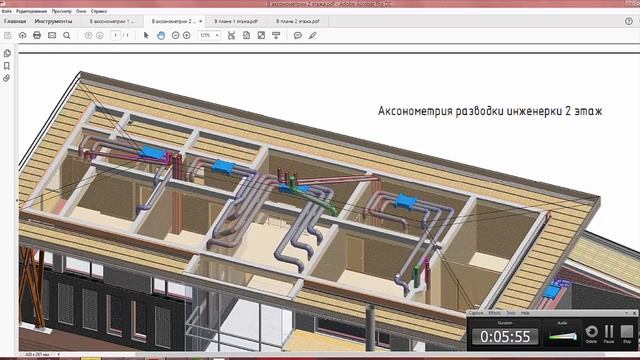Click the fit one full page icon

[246, 36]
